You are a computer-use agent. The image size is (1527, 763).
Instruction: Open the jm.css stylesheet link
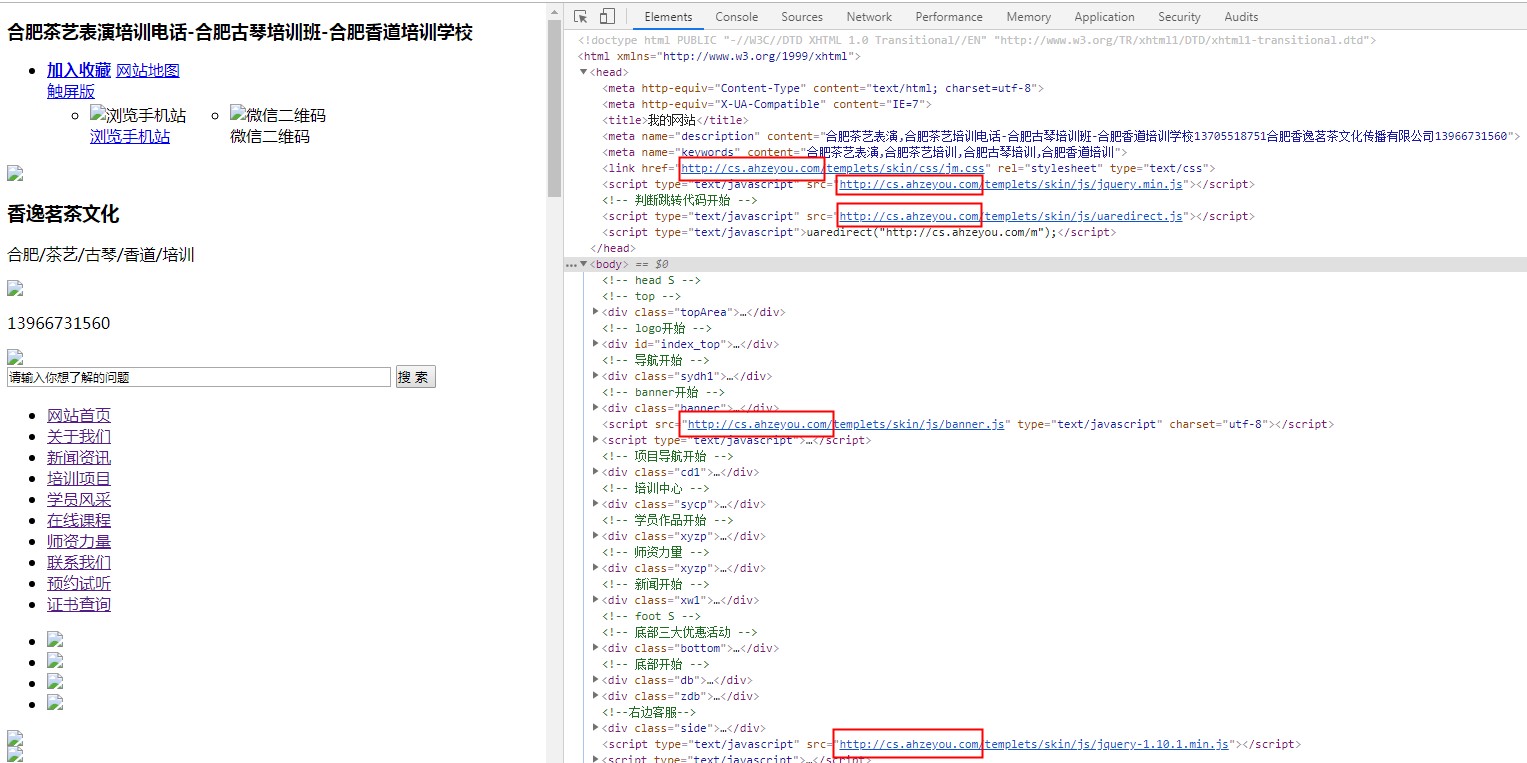tap(833, 168)
